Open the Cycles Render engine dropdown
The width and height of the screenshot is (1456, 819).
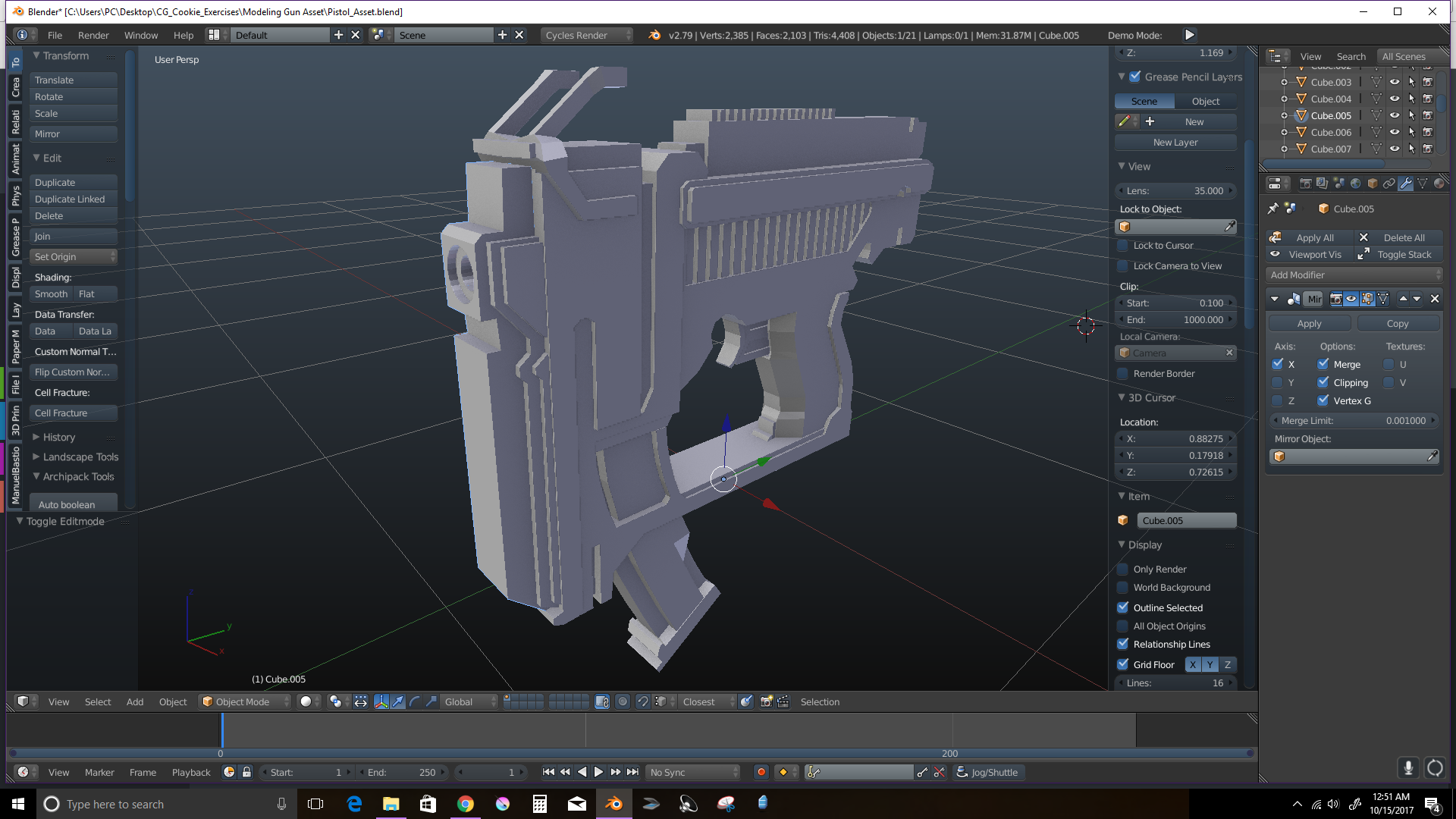(586, 35)
